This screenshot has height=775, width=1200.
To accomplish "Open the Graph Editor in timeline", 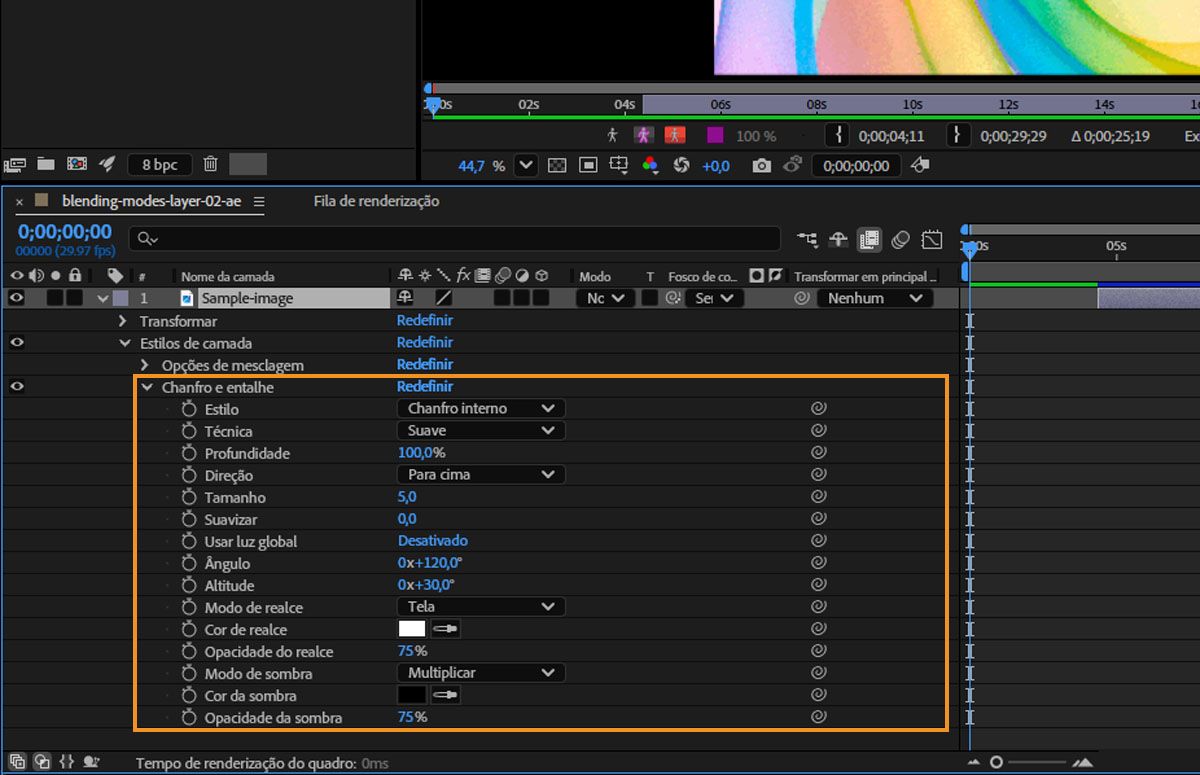I will click(x=932, y=239).
